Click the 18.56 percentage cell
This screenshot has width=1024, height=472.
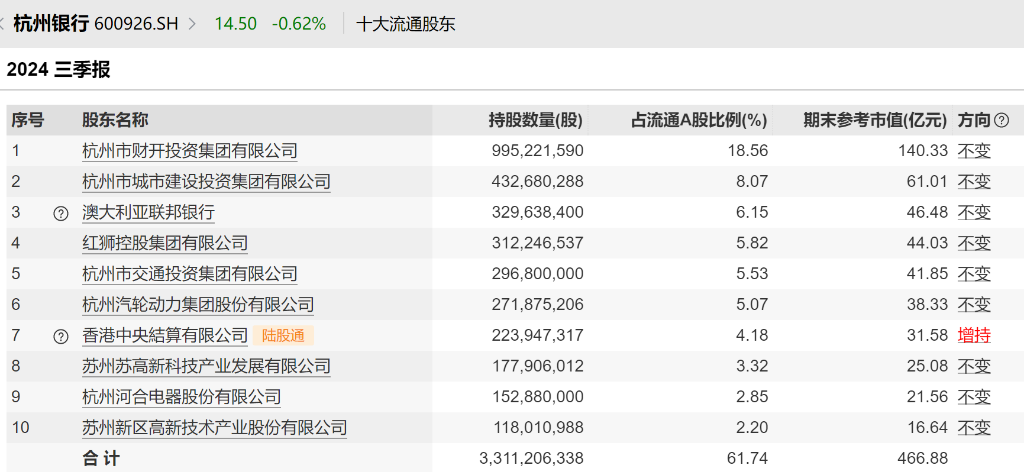748,151
